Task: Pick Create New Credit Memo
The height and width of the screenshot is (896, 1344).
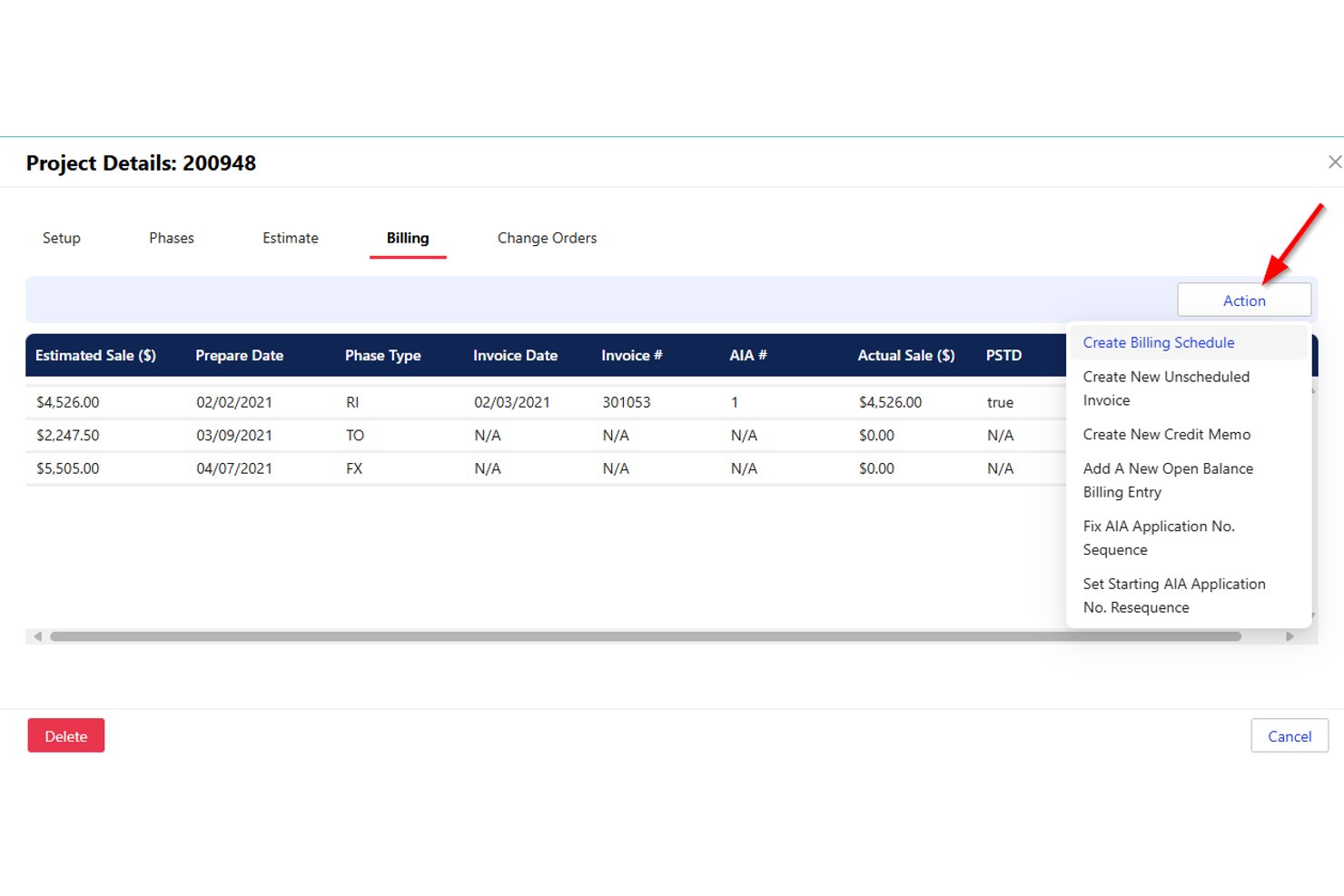Action: click(1188, 435)
